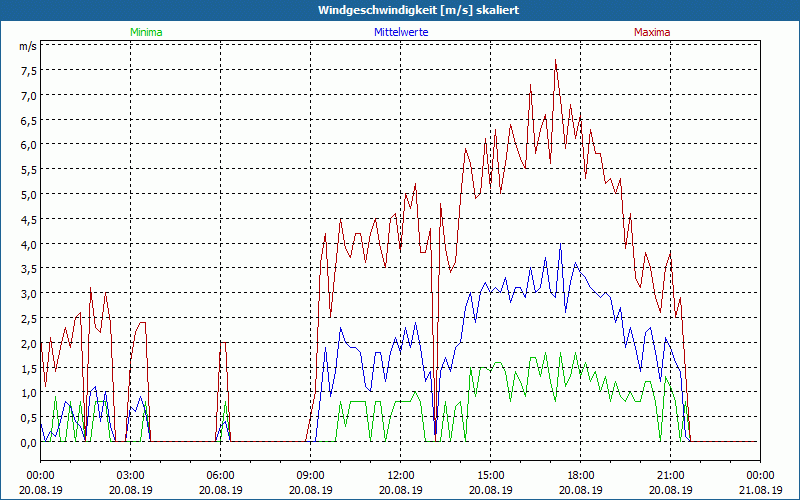Image resolution: width=800 pixels, height=500 pixels.
Task: Click the "20.08.19" date under 12:00
Action: click(401, 490)
